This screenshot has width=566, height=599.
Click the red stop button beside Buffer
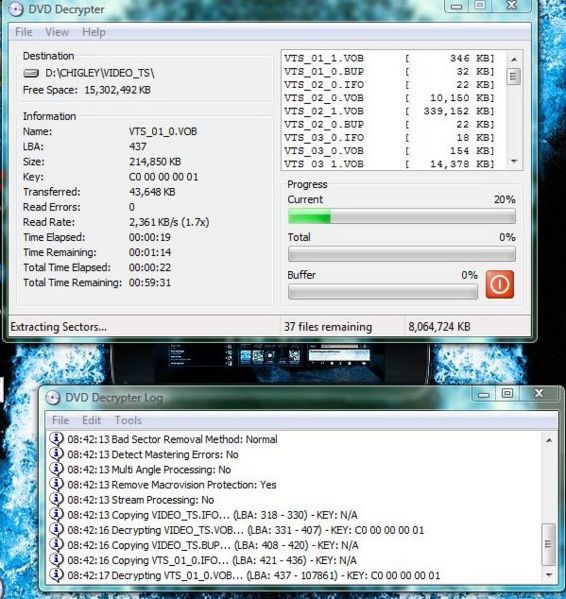pos(500,284)
